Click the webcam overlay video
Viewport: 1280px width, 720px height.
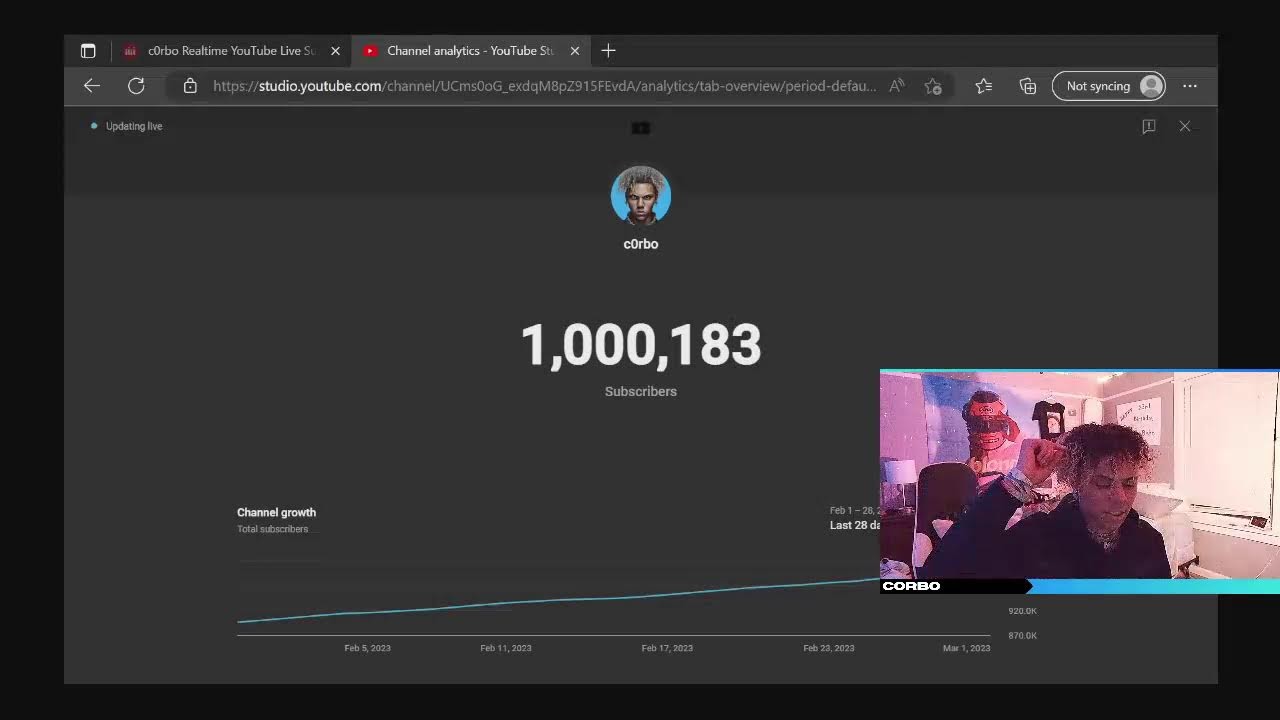coord(1079,483)
